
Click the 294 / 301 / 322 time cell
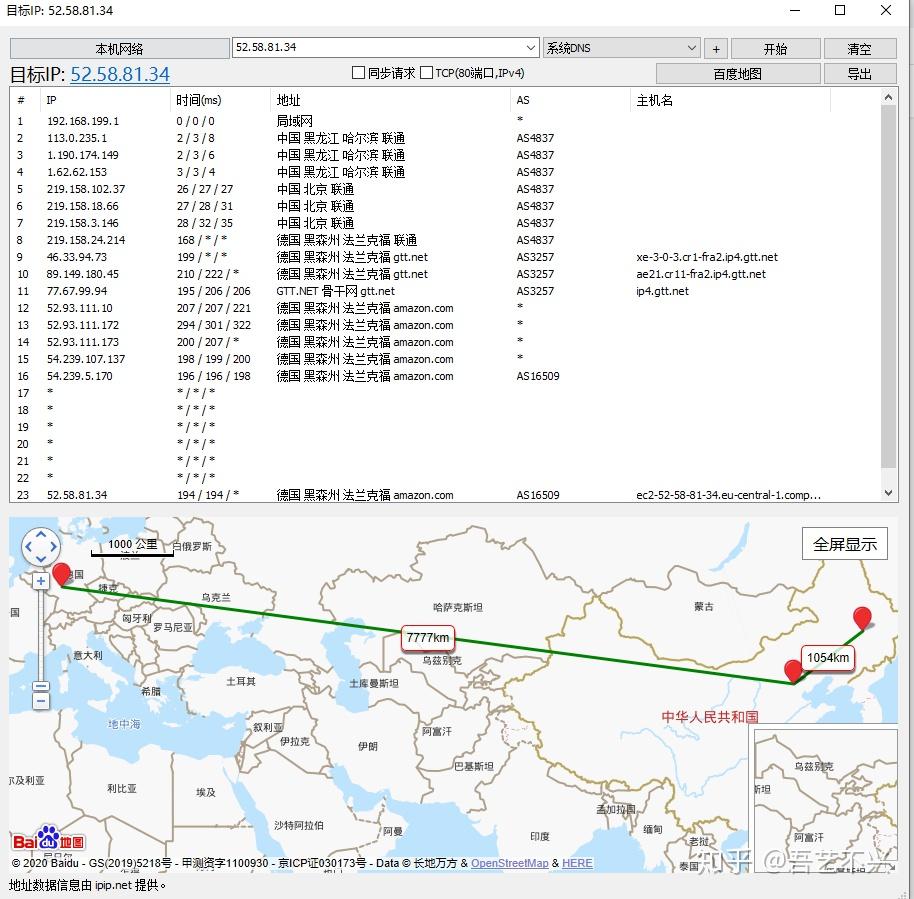(214, 325)
